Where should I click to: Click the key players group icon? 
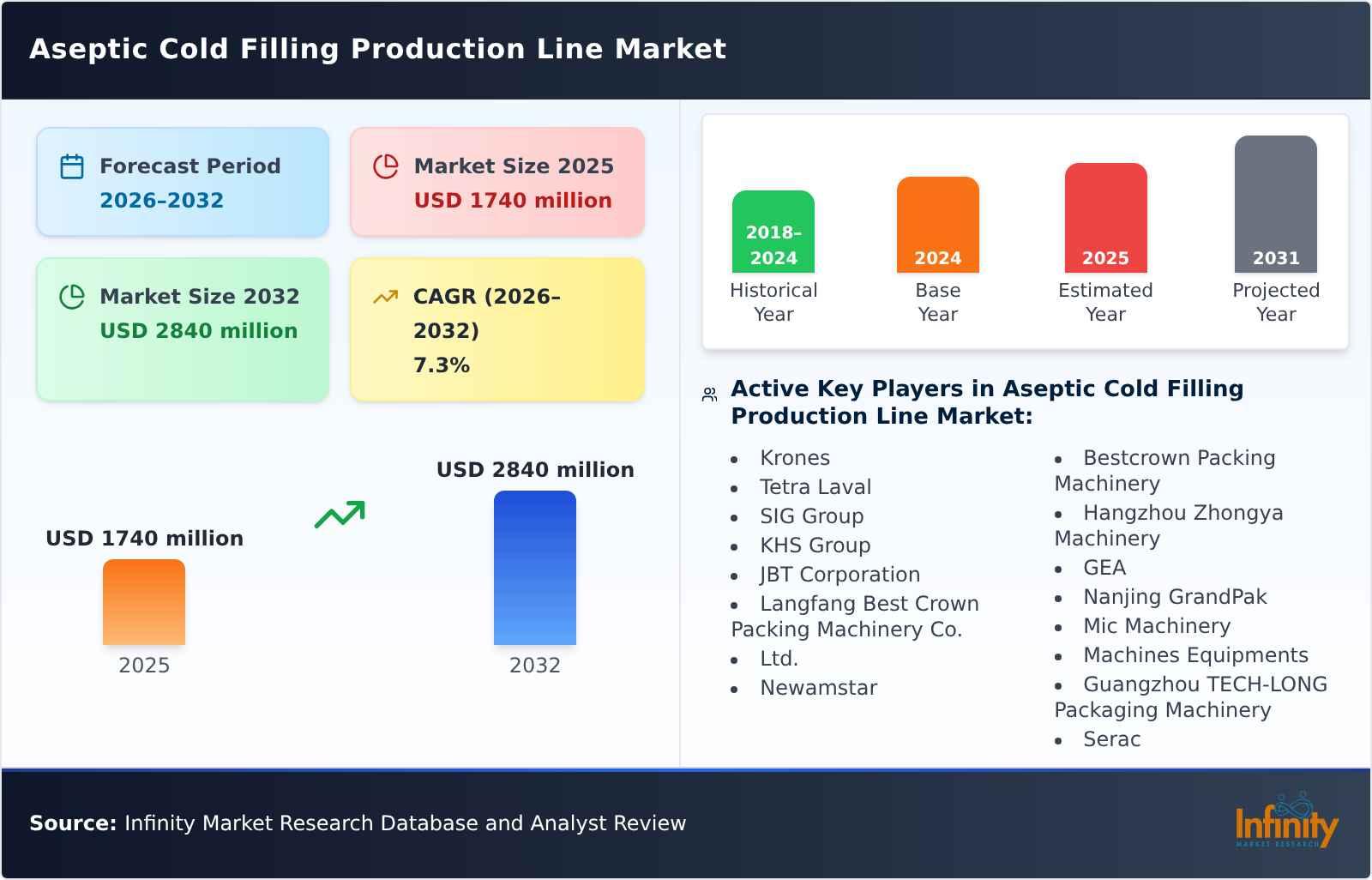tap(708, 392)
